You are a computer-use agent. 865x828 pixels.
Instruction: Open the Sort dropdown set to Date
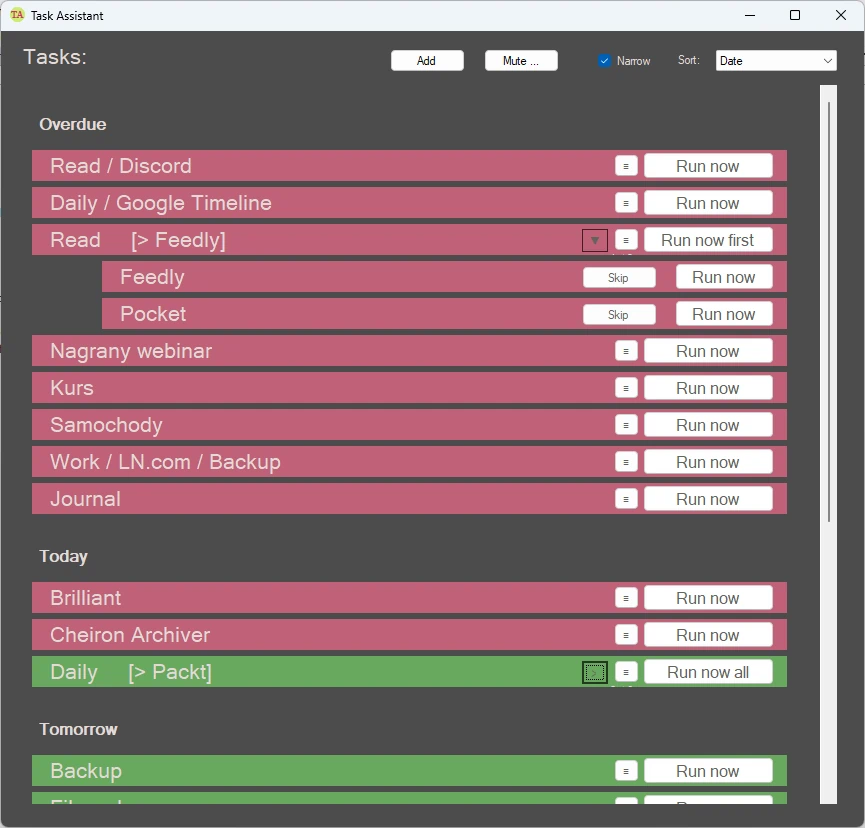[x=775, y=61]
